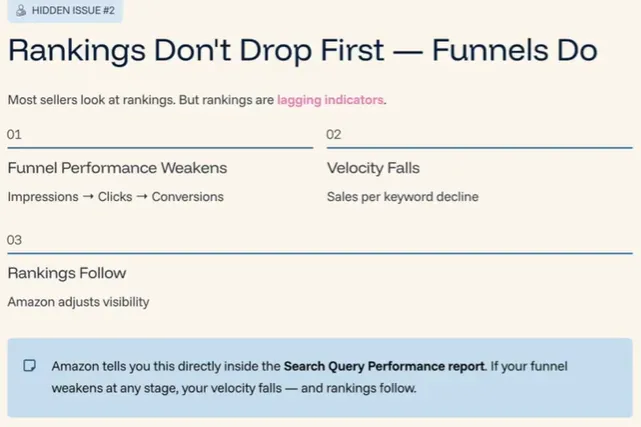Image resolution: width=641 pixels, height=427 pixels.
Task: Select the HIDDEN ISSUE #2 badge label
Action: point(74,11)
